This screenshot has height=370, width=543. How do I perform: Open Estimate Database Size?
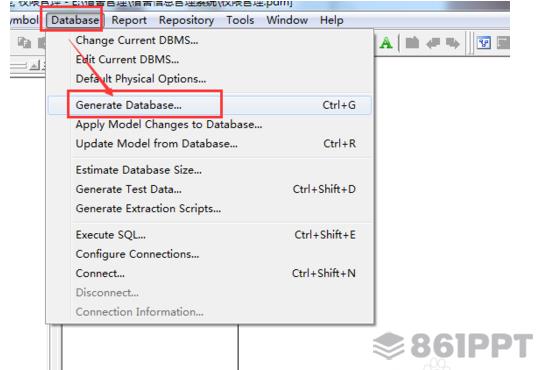pos(210,170)
